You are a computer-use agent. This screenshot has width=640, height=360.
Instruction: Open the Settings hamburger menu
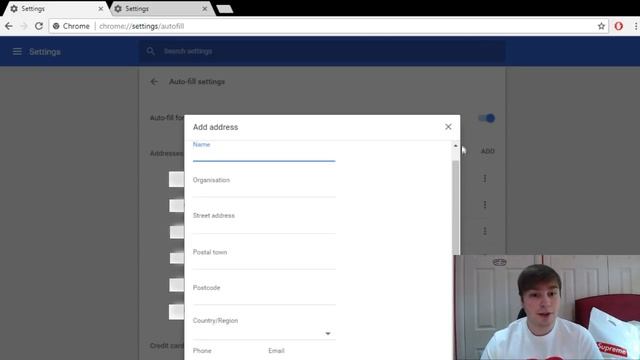17,51
